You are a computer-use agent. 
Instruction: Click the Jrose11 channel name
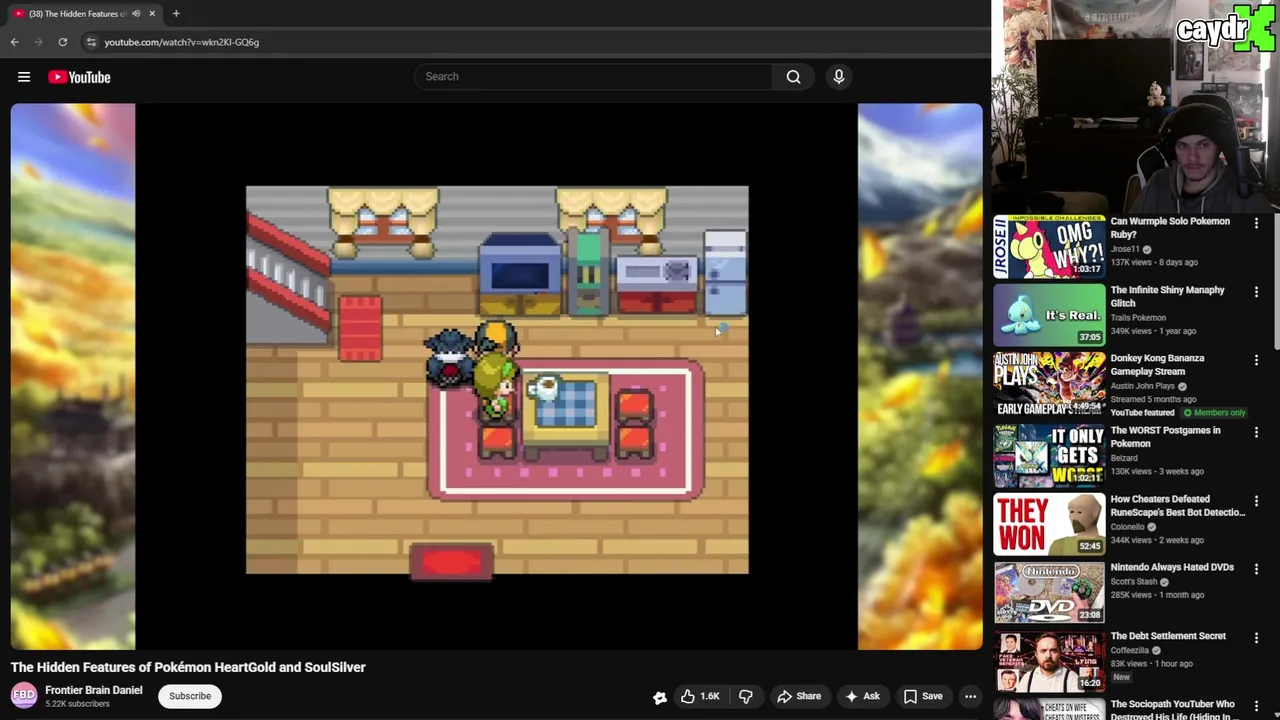[x=1125, y=249]
